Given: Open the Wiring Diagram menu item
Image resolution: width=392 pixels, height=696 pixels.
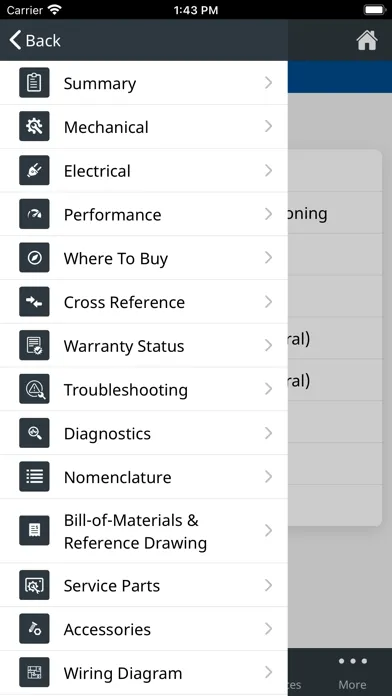Looking at the screenshot, I should coord(144,673).
